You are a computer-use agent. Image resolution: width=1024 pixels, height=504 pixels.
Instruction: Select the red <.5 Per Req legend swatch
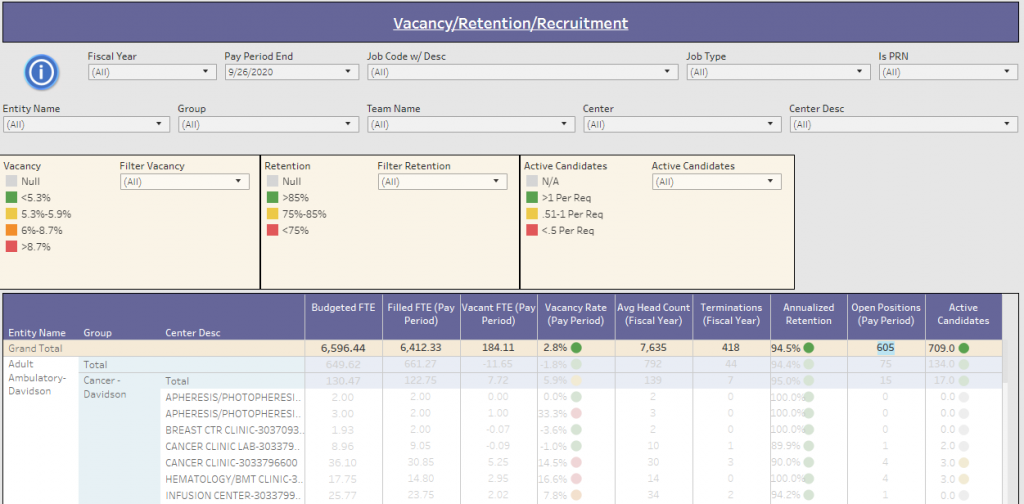coord(533,230)
